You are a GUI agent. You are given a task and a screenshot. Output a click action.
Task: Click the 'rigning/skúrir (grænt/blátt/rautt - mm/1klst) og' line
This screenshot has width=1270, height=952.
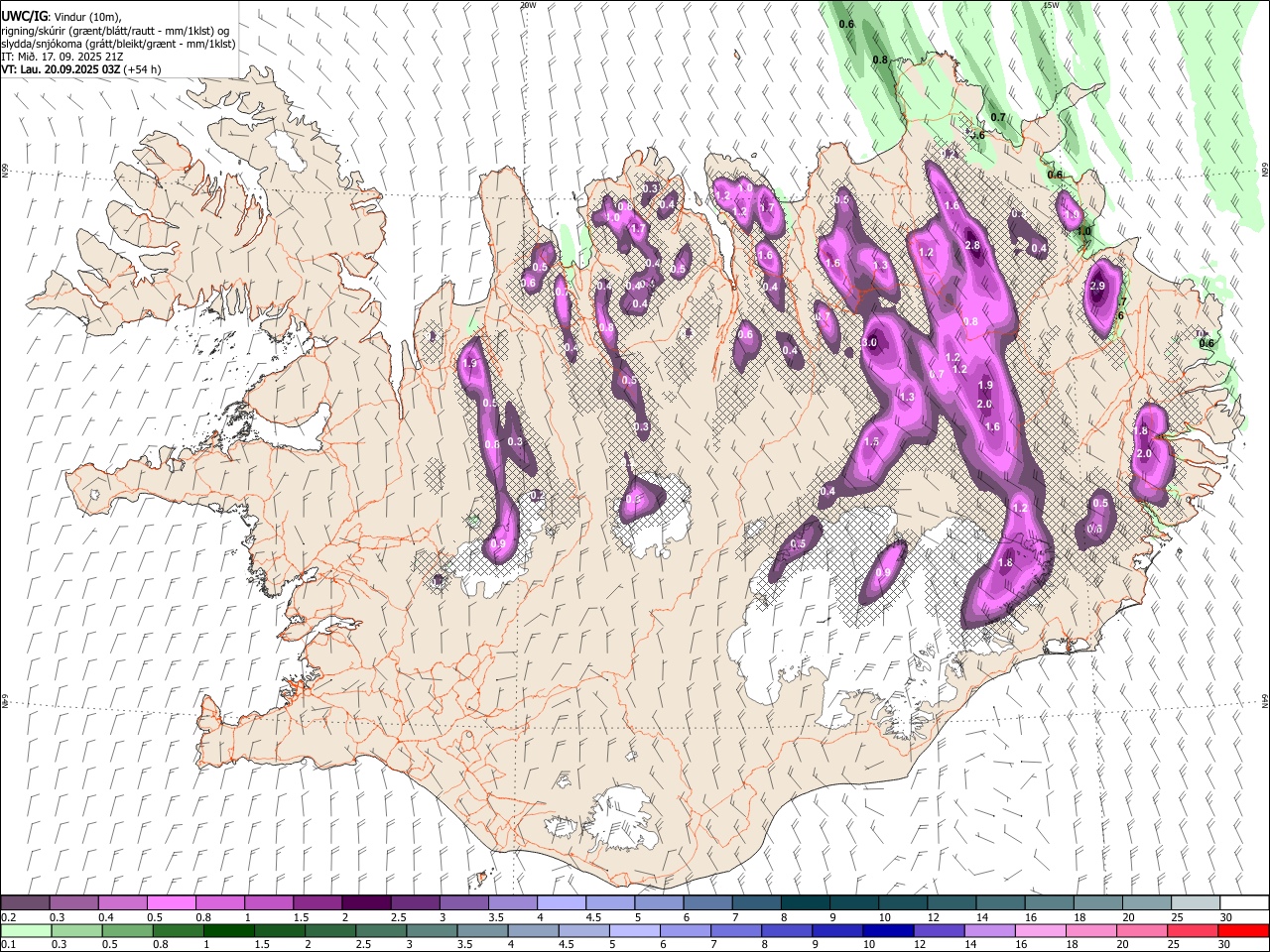pyautogui.click(x=115, y=30)
